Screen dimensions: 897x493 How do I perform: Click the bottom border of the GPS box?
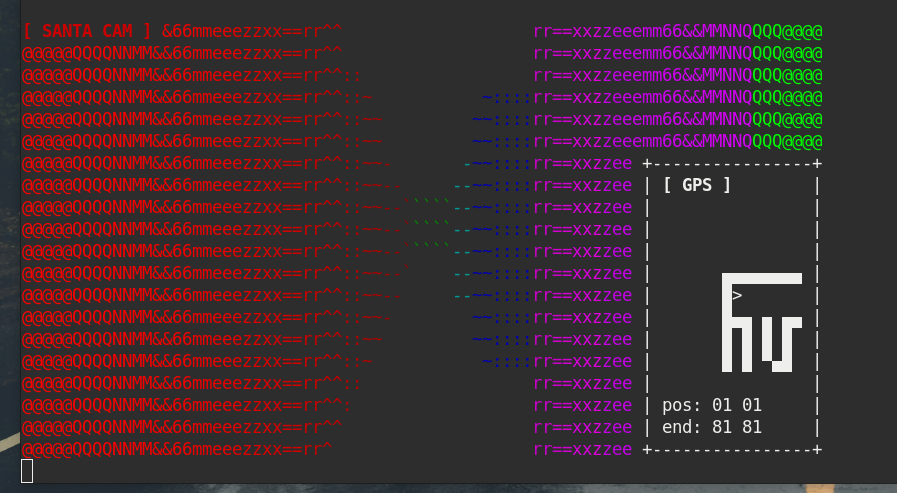tap(732, 449)
